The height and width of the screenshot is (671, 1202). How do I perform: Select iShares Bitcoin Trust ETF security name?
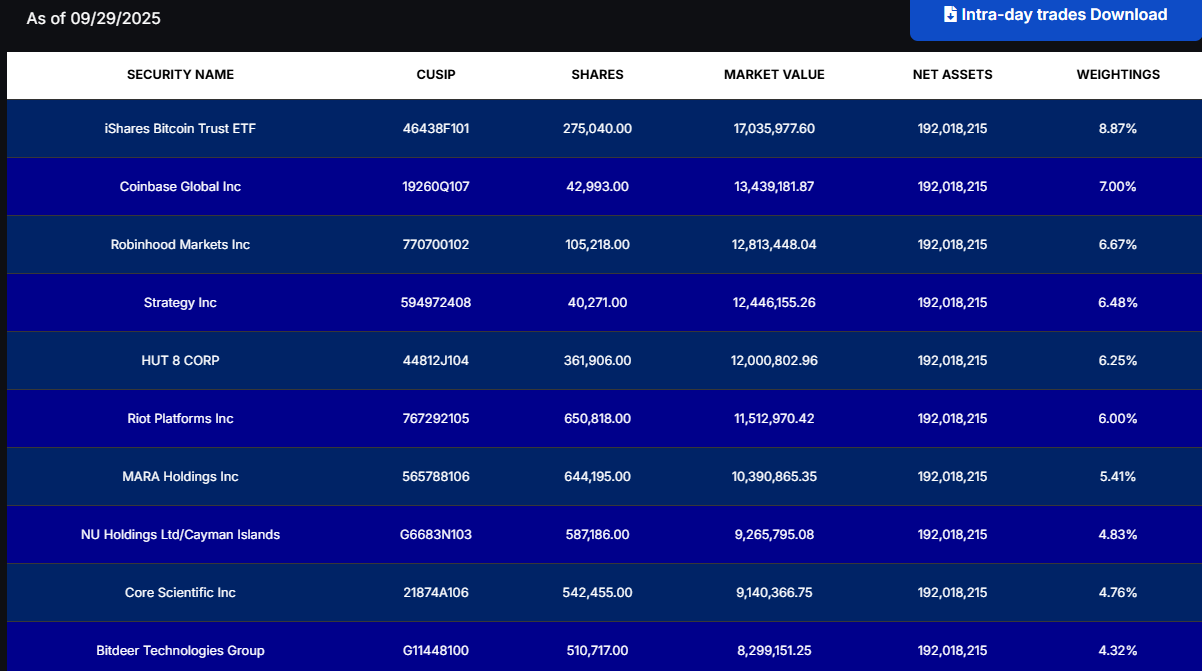[180, 129]
